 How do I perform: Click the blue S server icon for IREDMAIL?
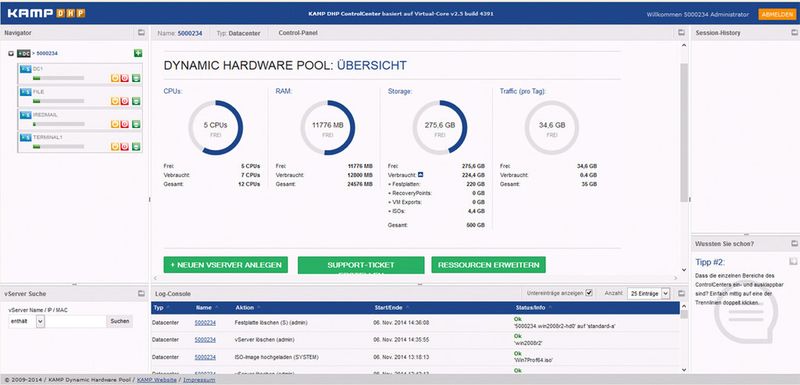(26, 115)
